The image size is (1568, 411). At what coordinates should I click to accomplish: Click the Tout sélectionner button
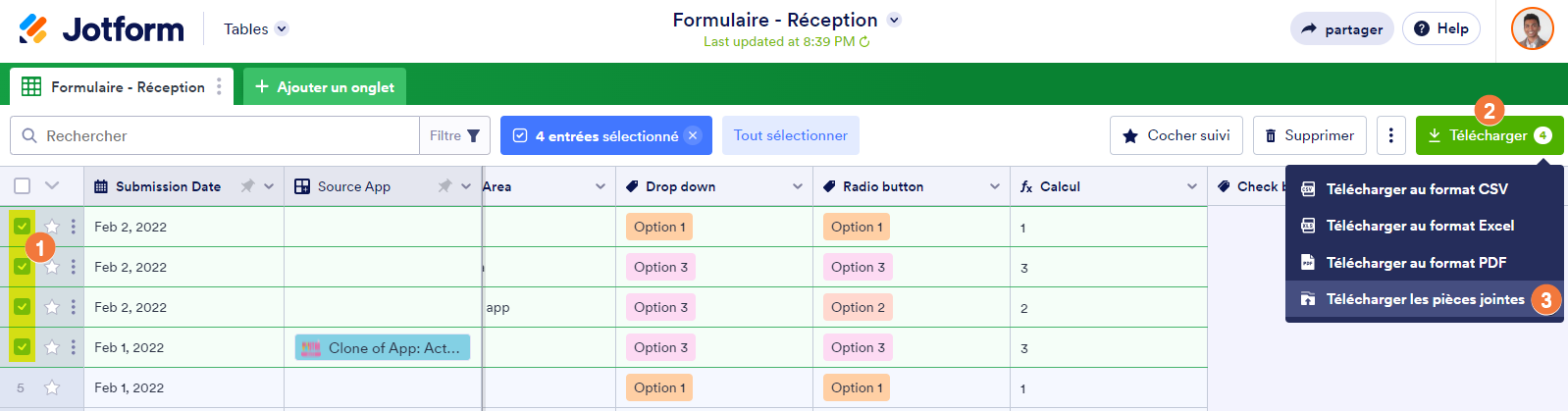(x=790, y=135)
